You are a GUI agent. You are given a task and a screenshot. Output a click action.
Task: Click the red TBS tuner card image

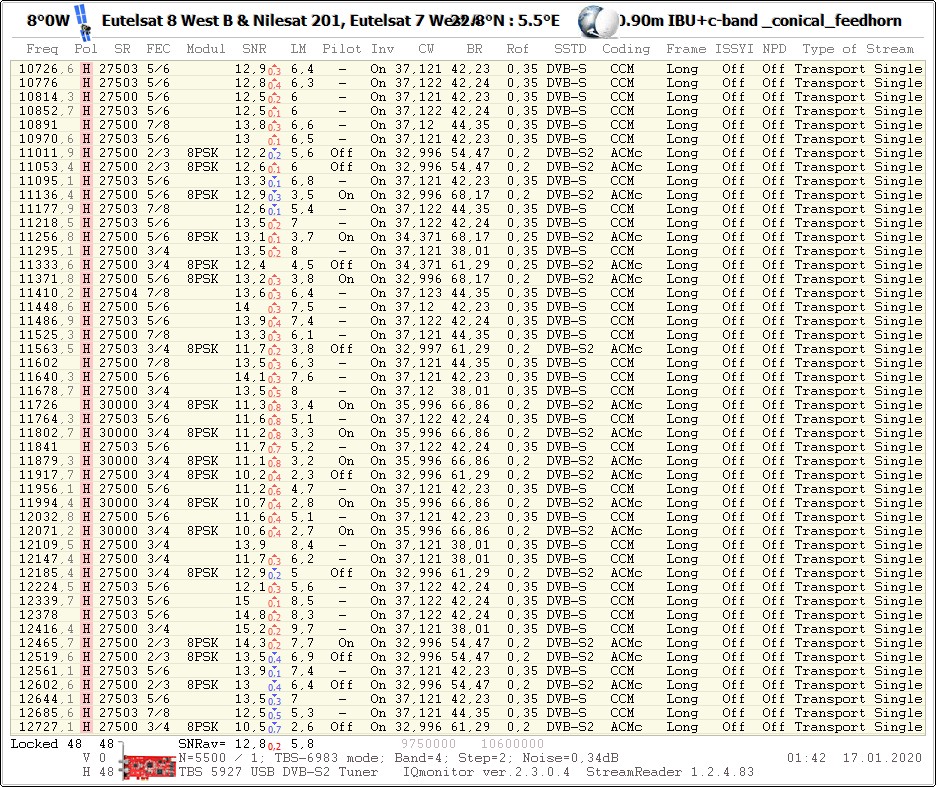coord(149,767)
